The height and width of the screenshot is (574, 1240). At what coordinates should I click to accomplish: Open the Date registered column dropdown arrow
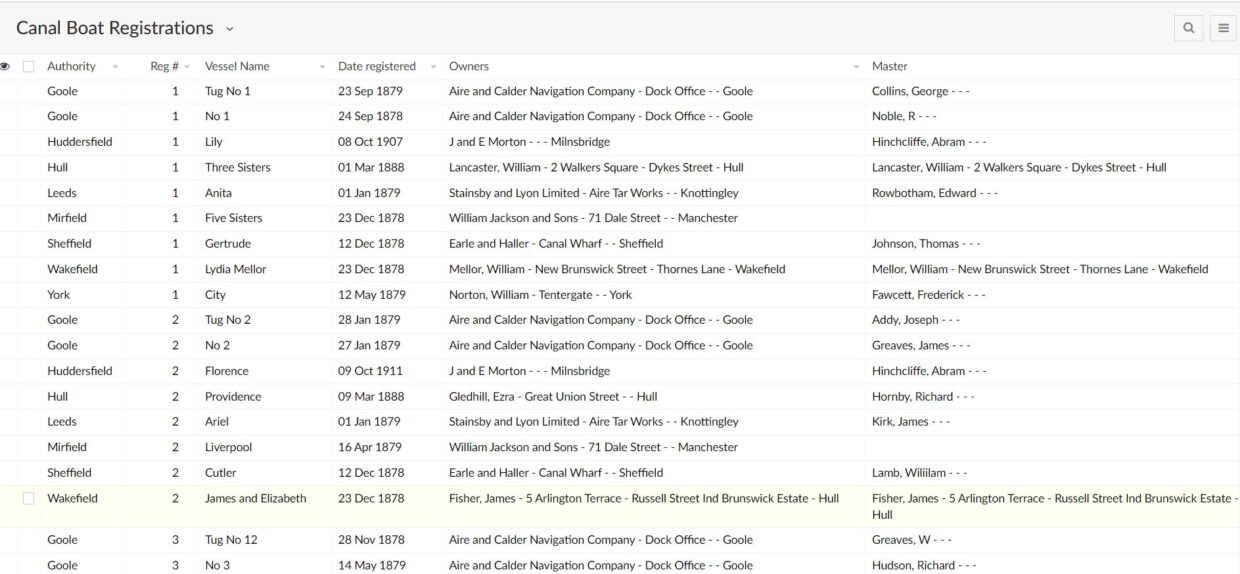(x=433, y=67)
